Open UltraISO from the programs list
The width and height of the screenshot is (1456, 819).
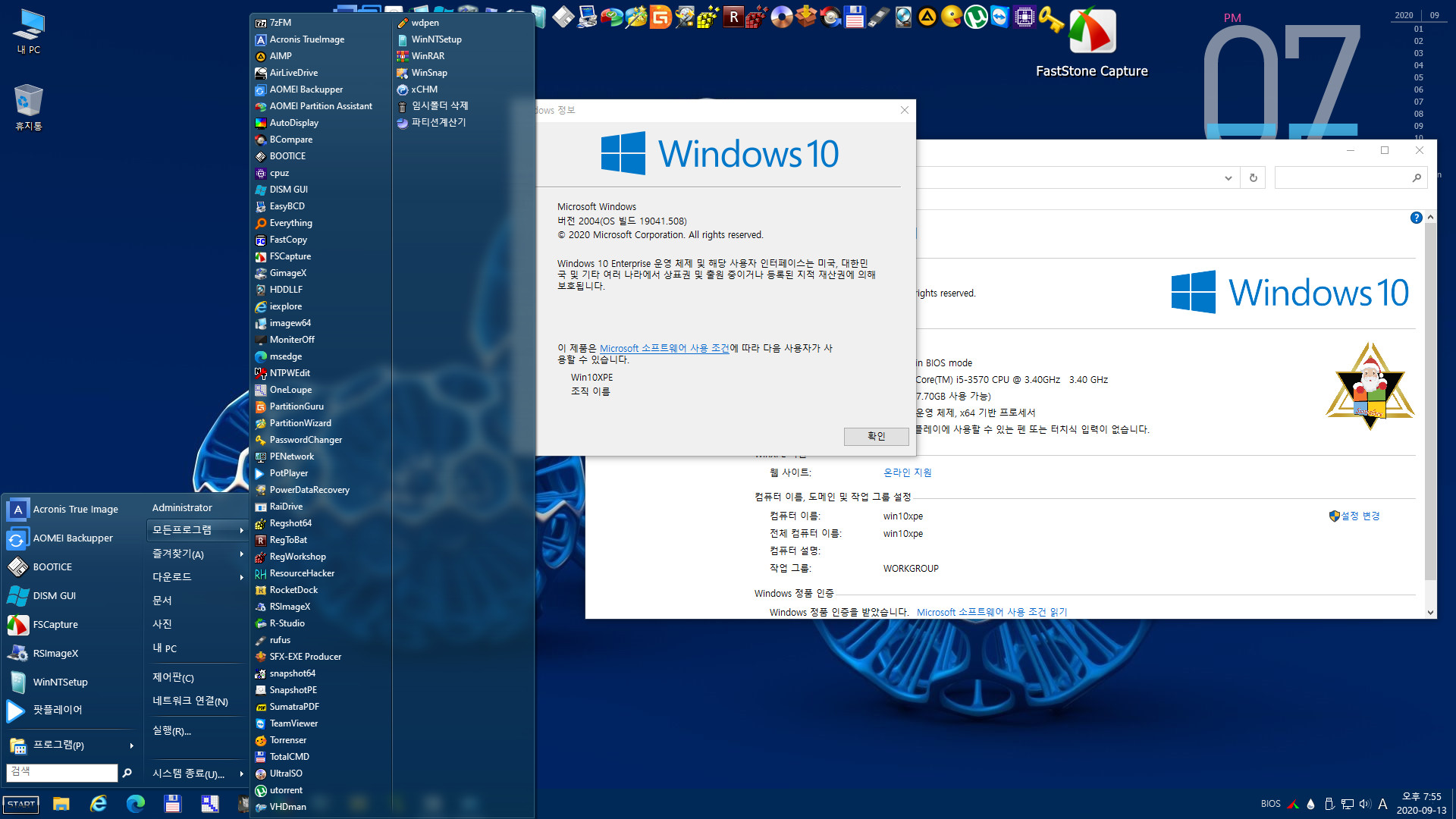point(321,773)
